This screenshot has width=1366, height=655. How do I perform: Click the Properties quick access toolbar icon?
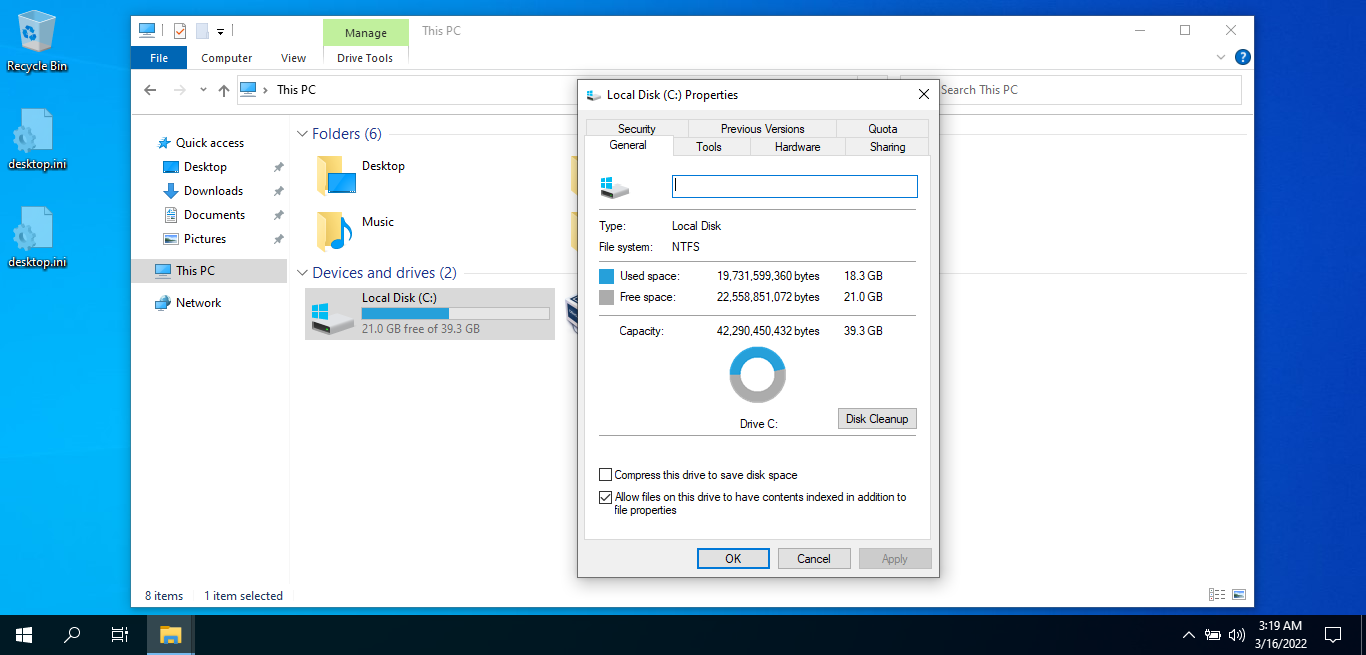pyautogui.click(x=180, y=31)
